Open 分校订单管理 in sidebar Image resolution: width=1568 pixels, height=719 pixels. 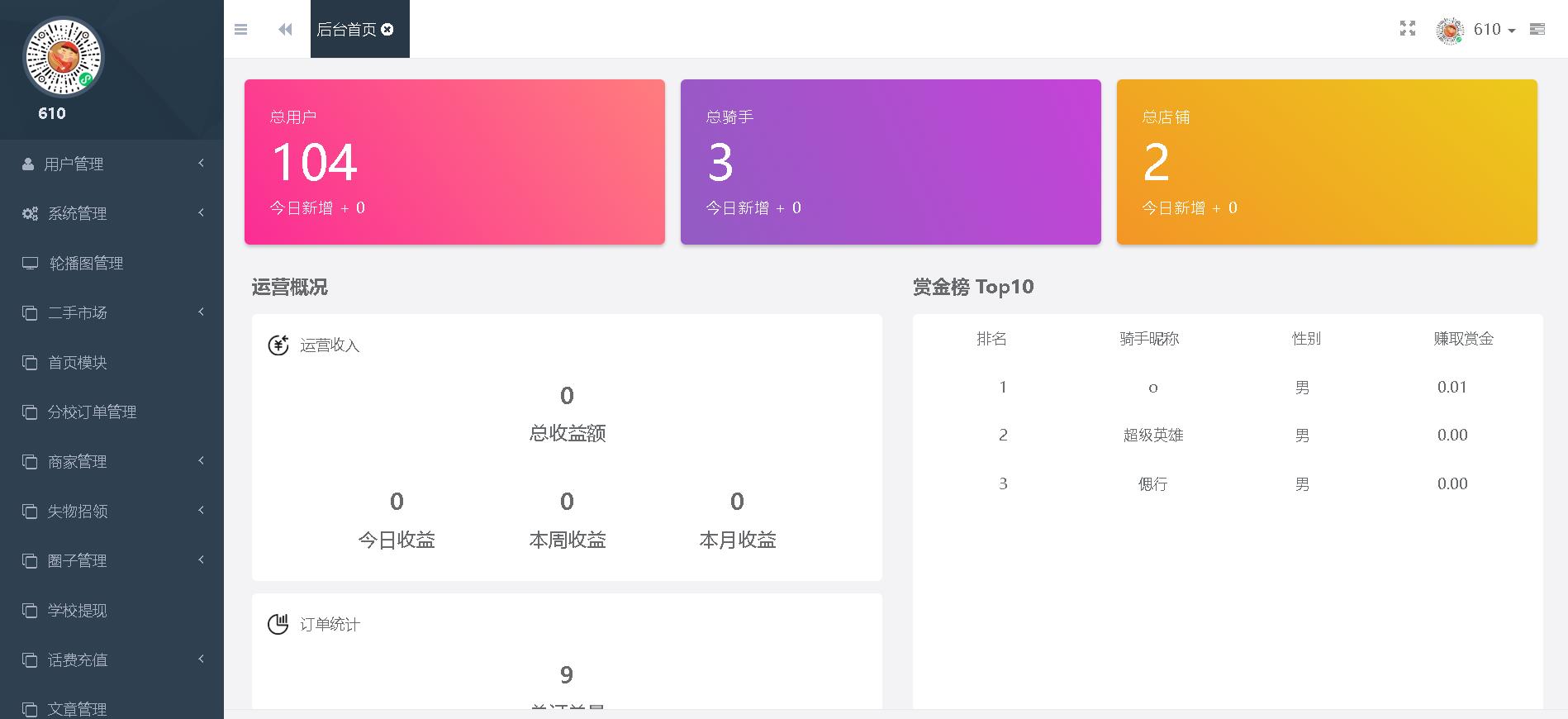click(92, 412)
